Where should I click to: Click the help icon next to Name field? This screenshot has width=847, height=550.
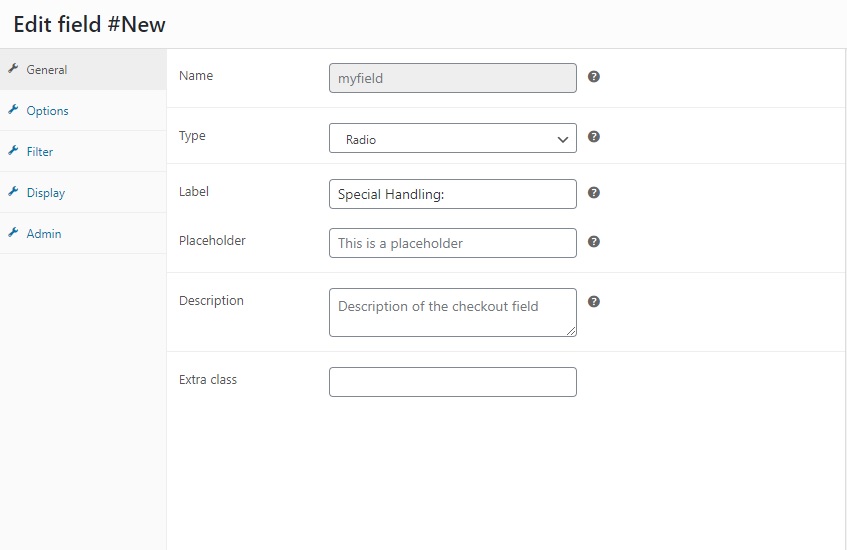(x=594, y=77)
